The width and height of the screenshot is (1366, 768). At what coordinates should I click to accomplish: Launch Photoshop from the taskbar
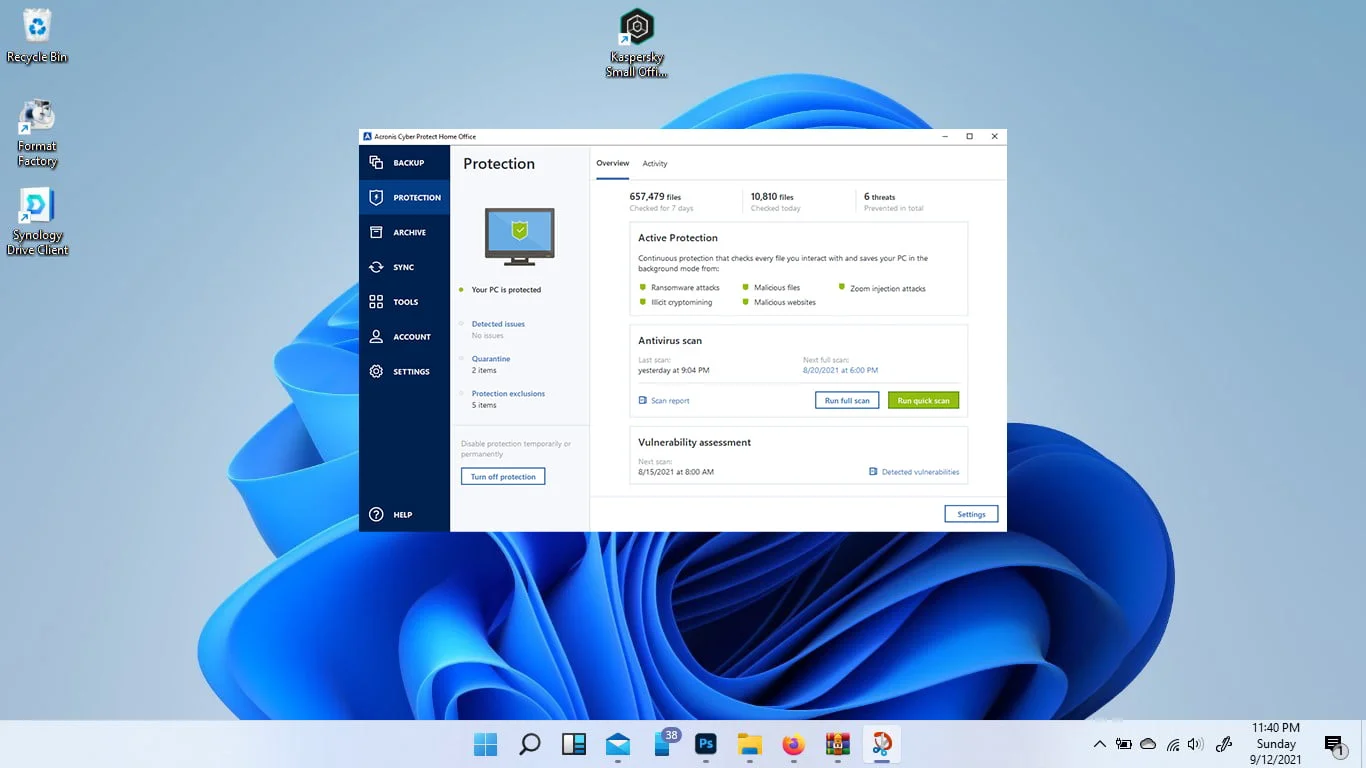click(x=706, y=744)
